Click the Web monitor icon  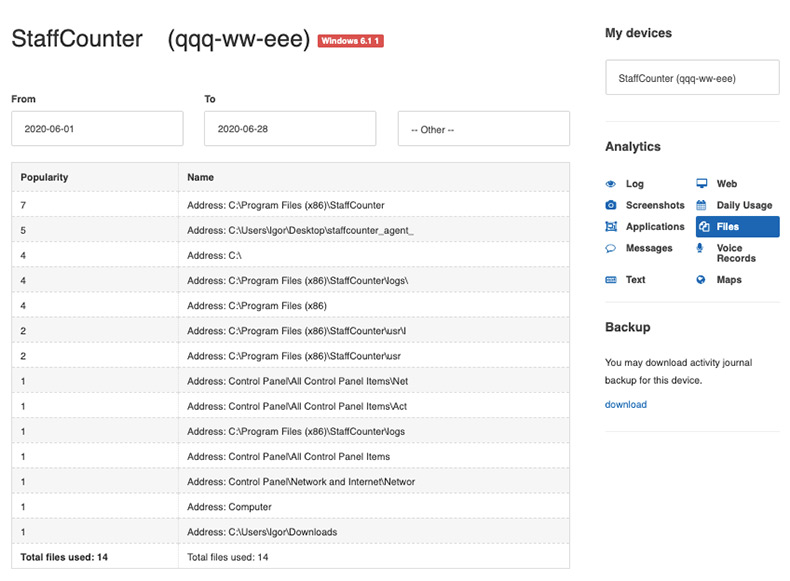pyautogui.click(x=701, y=183)
